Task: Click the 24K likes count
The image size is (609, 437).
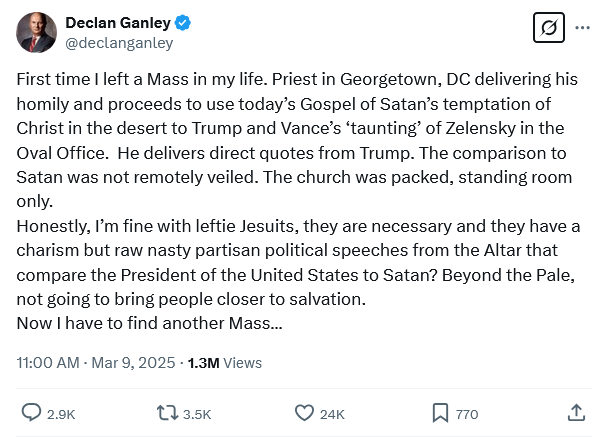Action: [x=333, y=413]
